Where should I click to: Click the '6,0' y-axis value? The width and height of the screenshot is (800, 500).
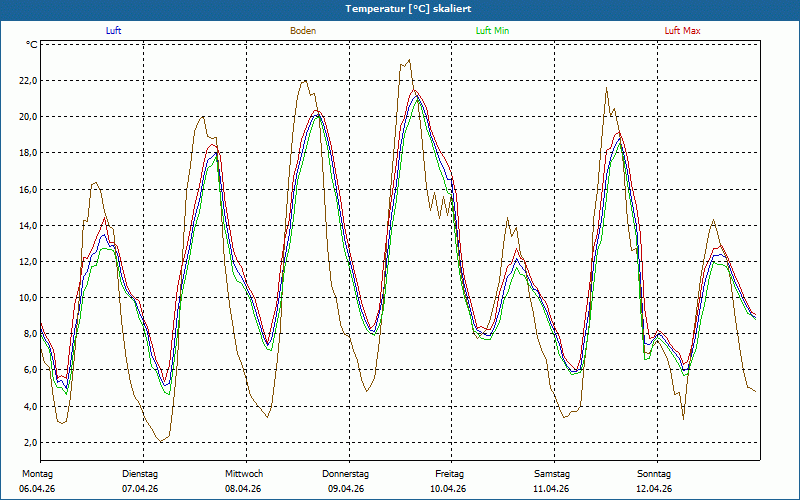30,370
